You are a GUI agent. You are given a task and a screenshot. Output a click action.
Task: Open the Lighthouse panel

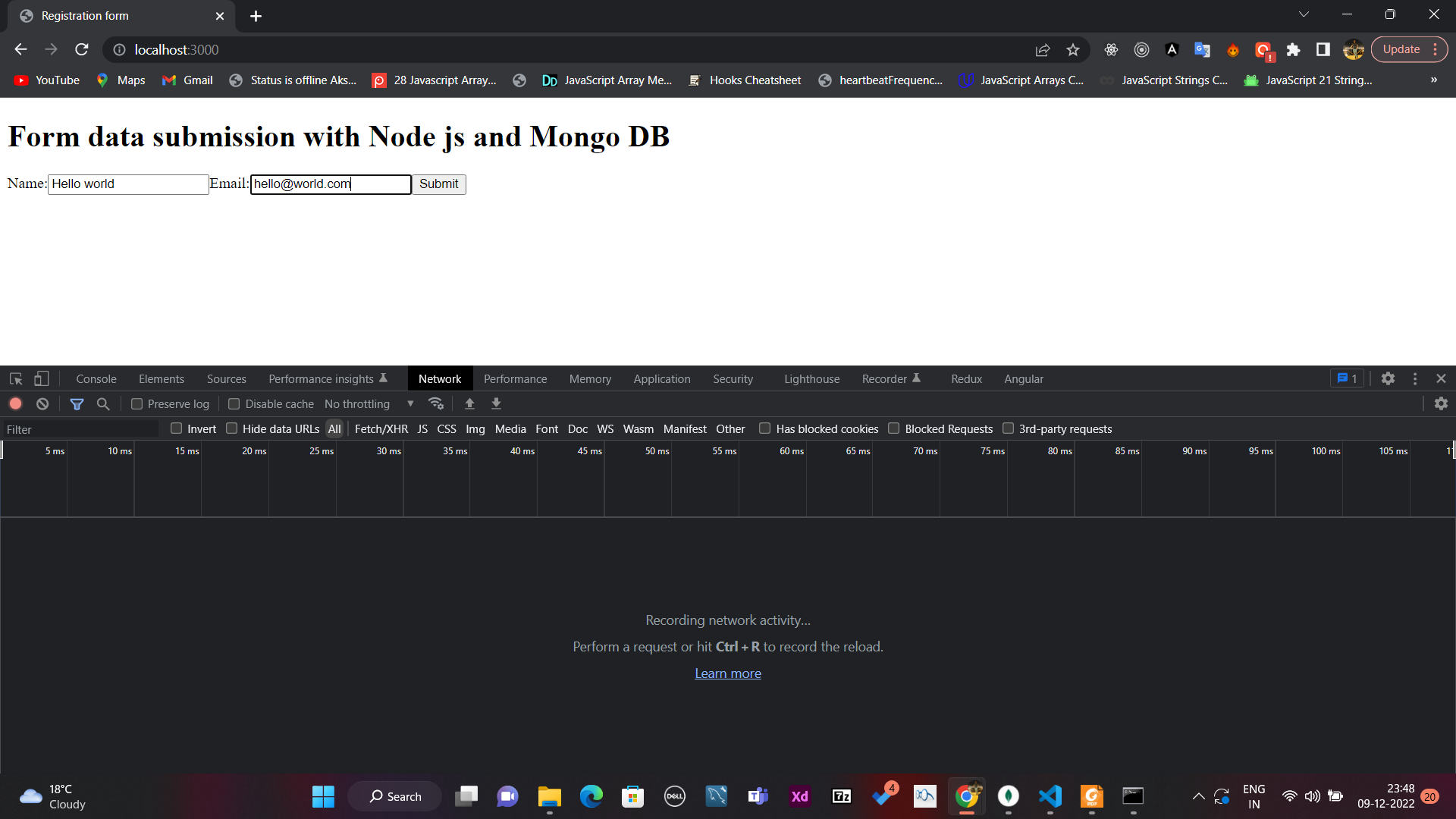pos(811,378)
